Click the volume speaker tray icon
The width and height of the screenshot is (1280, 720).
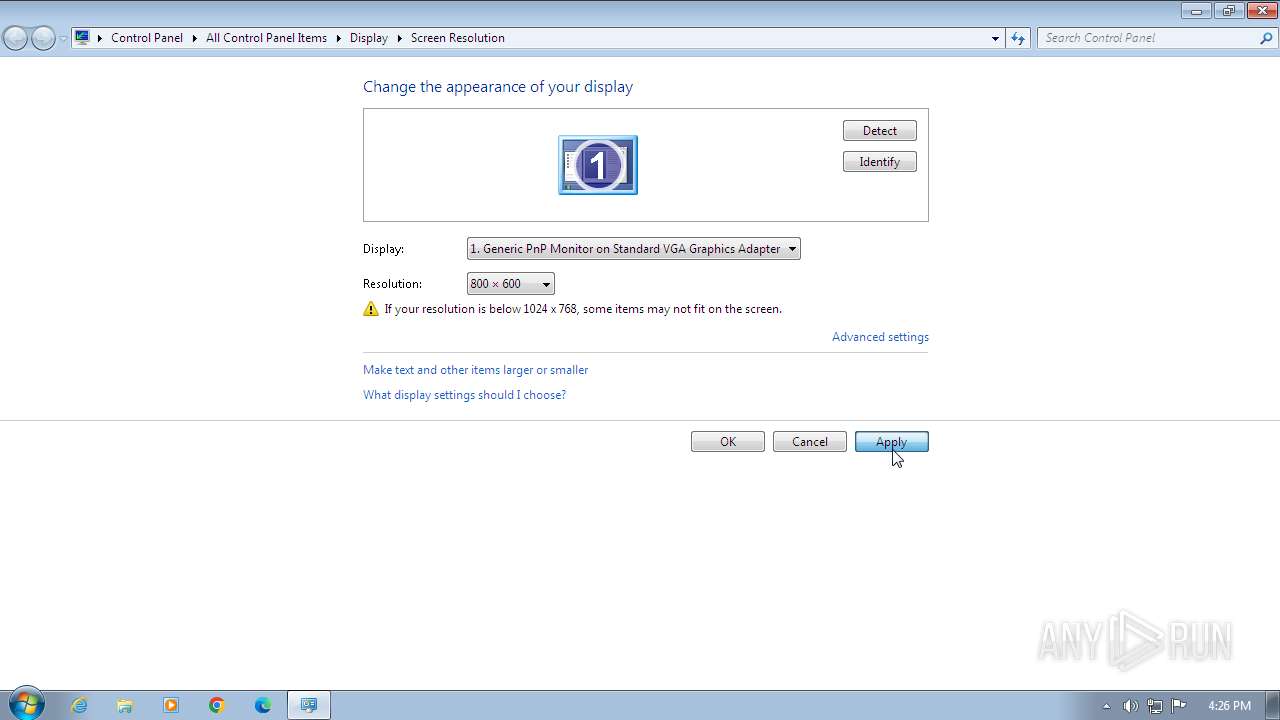[x=1130, y=706]
